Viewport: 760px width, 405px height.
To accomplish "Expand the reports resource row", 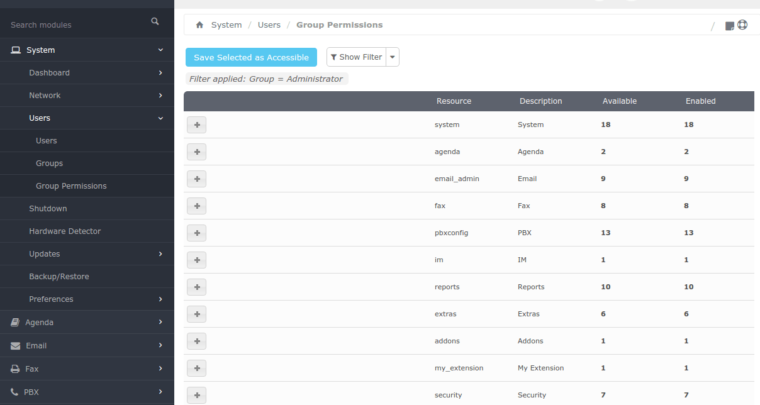I will tap(196, 287).
